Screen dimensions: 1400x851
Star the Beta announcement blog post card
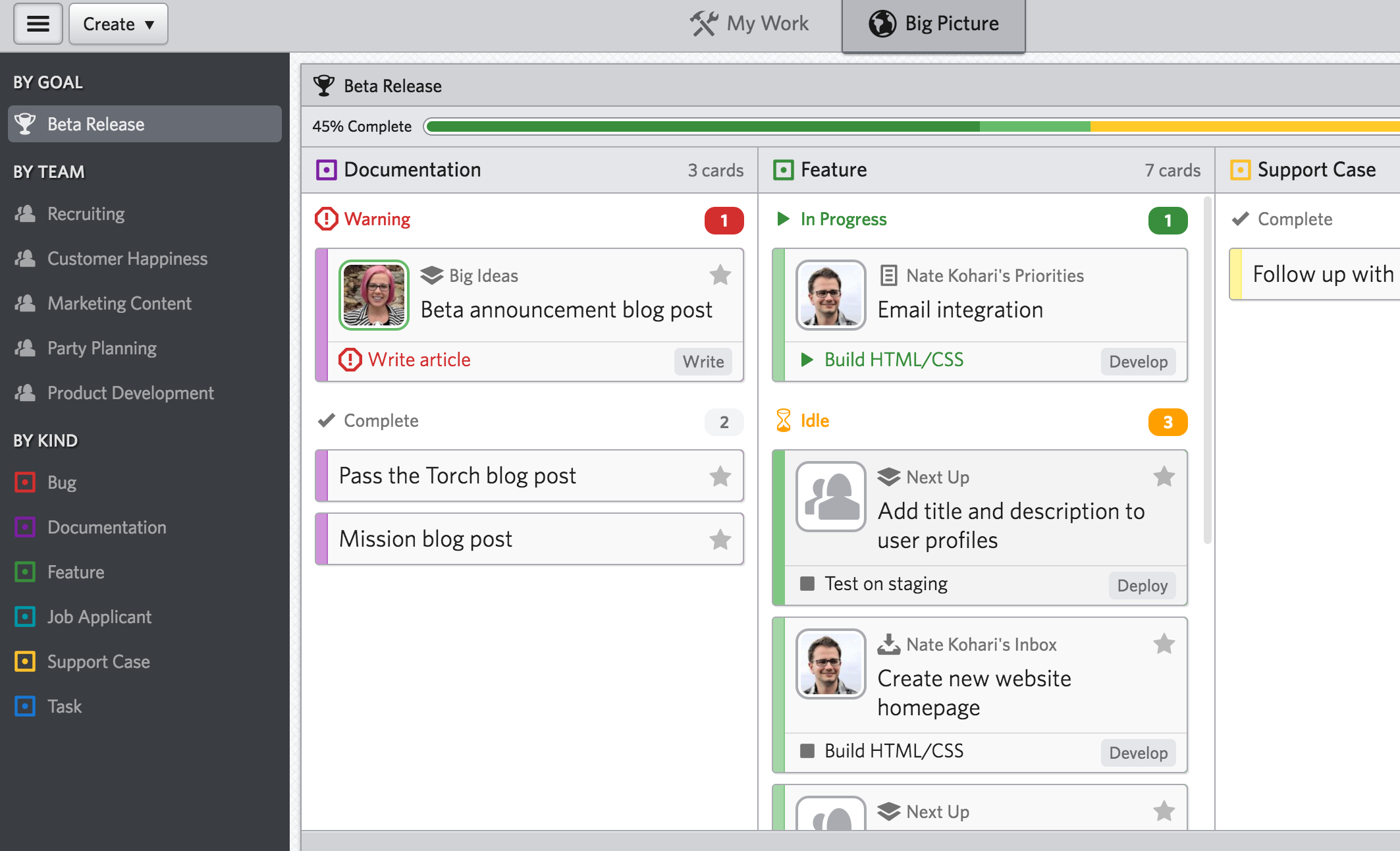[720, 275]
